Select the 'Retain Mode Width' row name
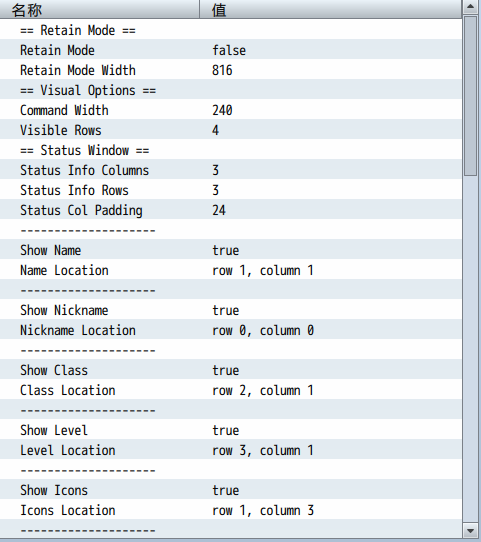 point(78,71)
